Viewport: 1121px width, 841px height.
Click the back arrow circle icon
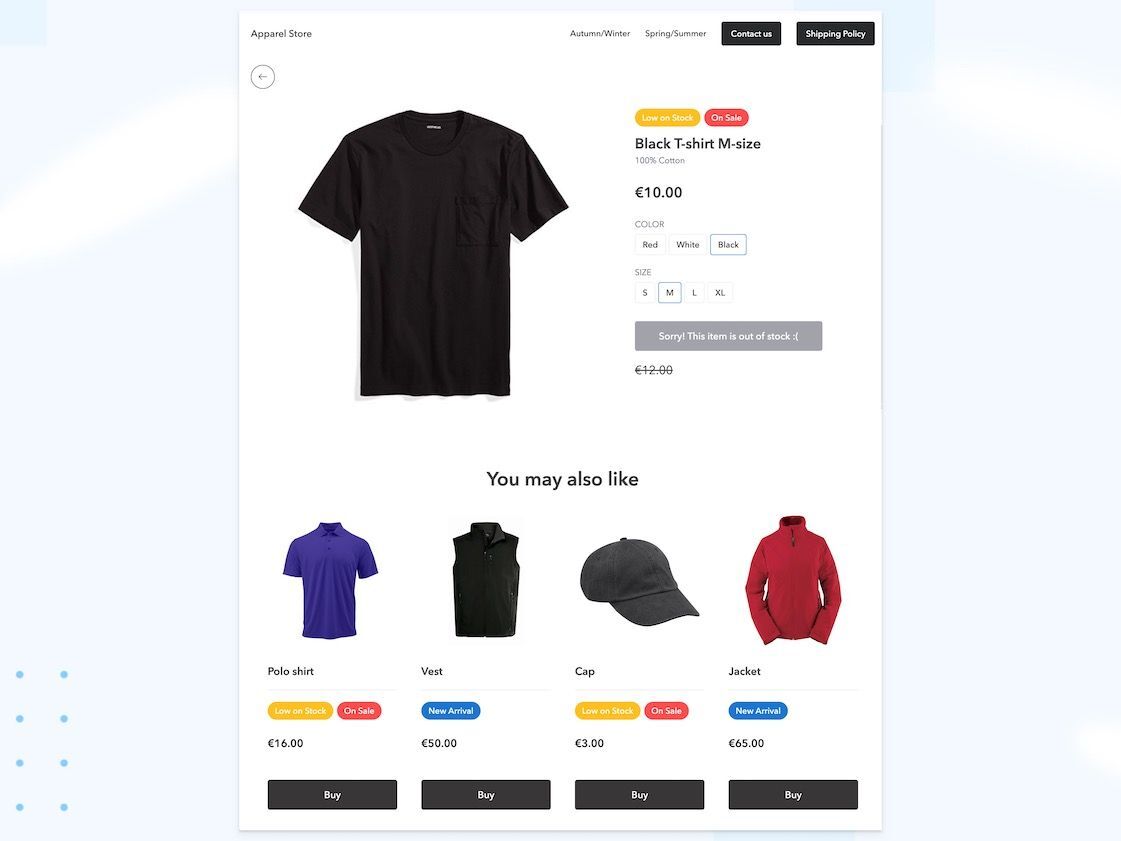(262, 77)
